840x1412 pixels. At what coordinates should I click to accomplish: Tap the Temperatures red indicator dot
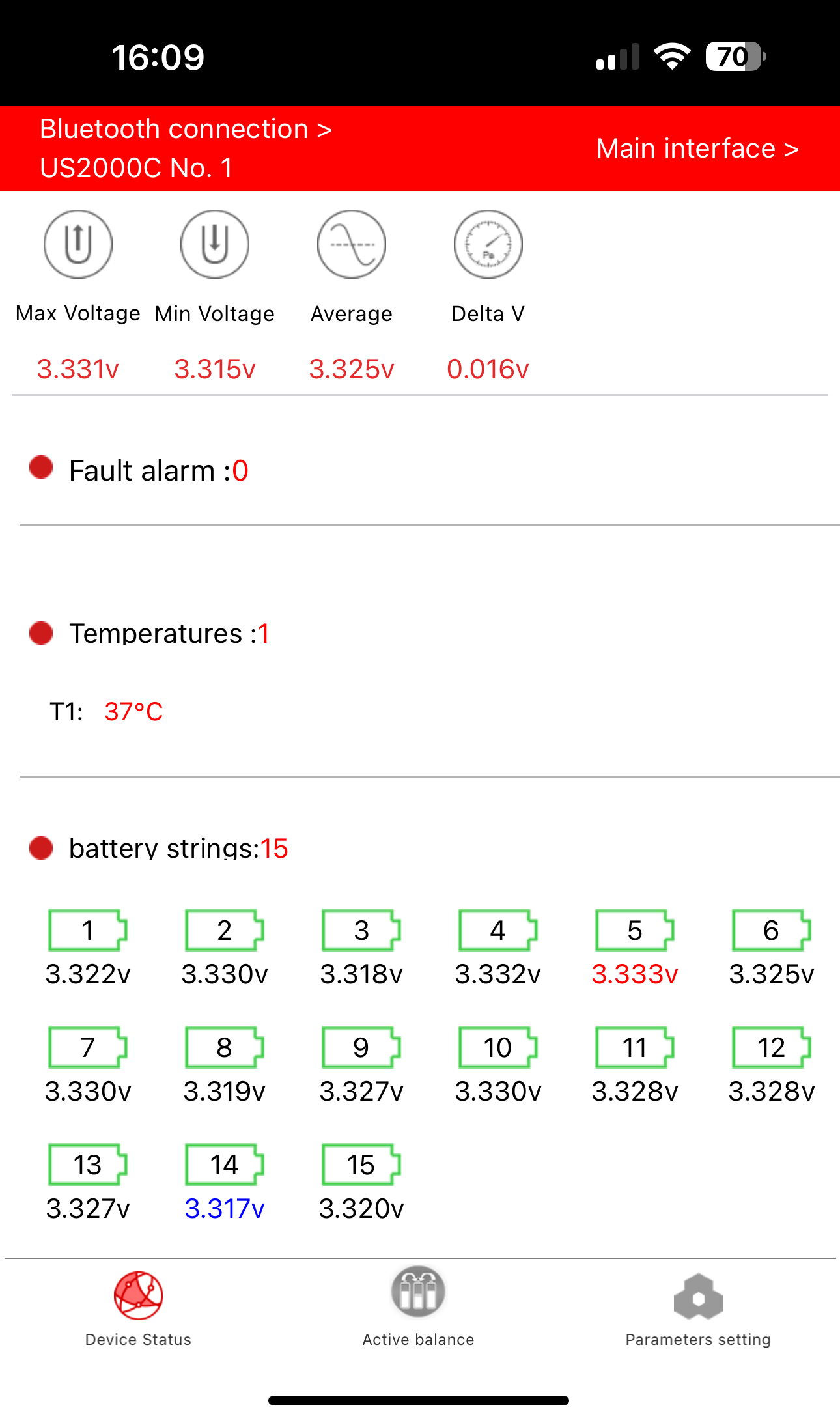tap(41, 632)
